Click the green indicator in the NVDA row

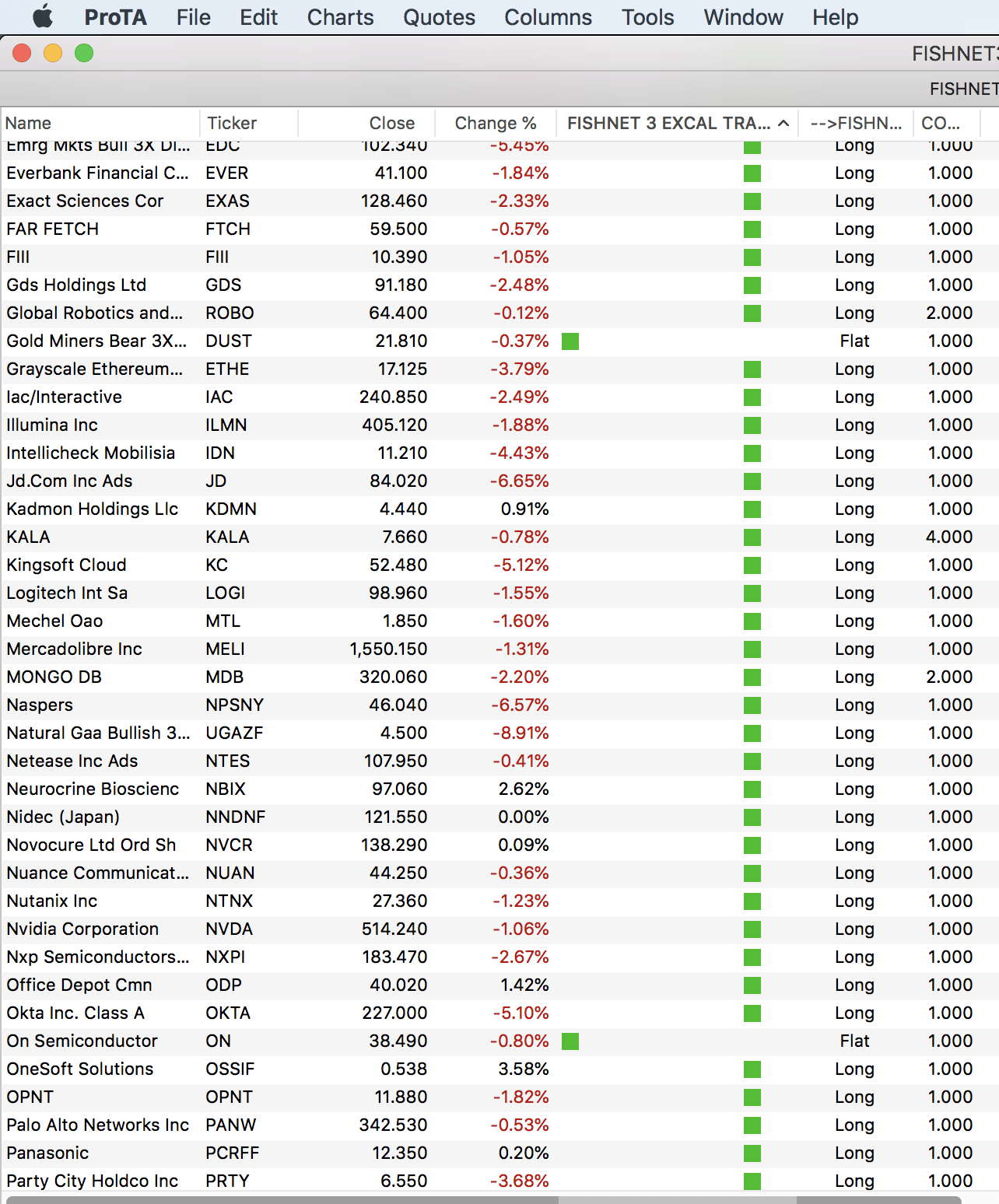pyautogui.click(x=752, y=929)
